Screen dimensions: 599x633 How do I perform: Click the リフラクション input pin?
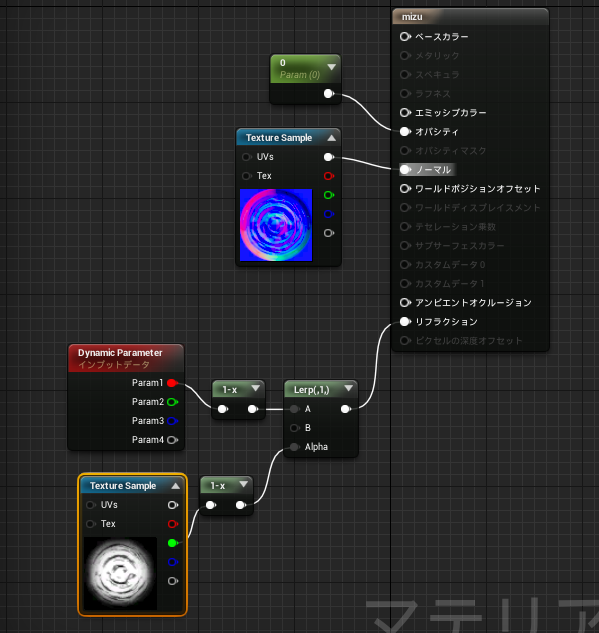coord(405,321)
